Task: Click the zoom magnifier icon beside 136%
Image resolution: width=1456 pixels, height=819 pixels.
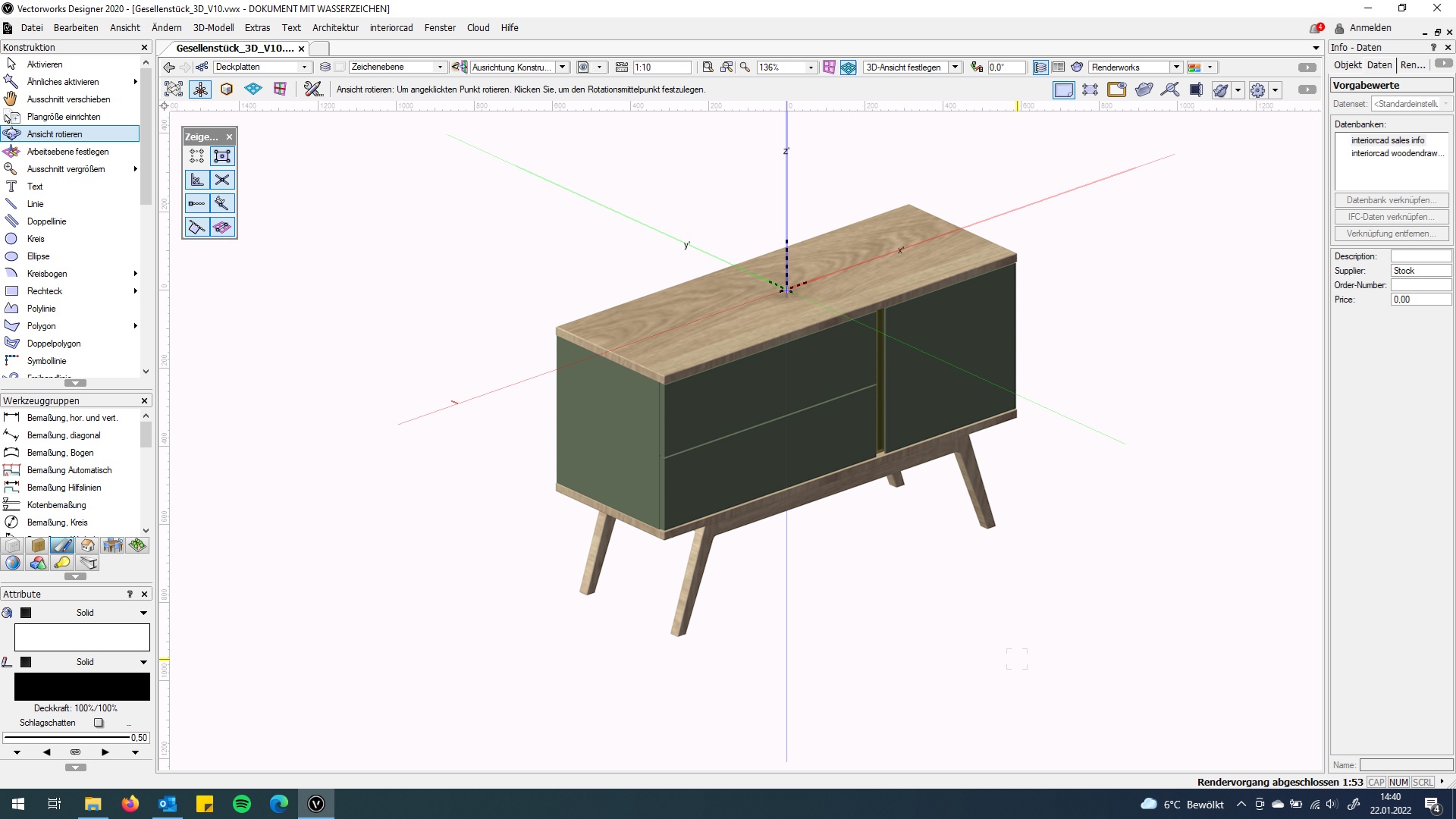Action: pyautogui.click(x=745, y=67)
